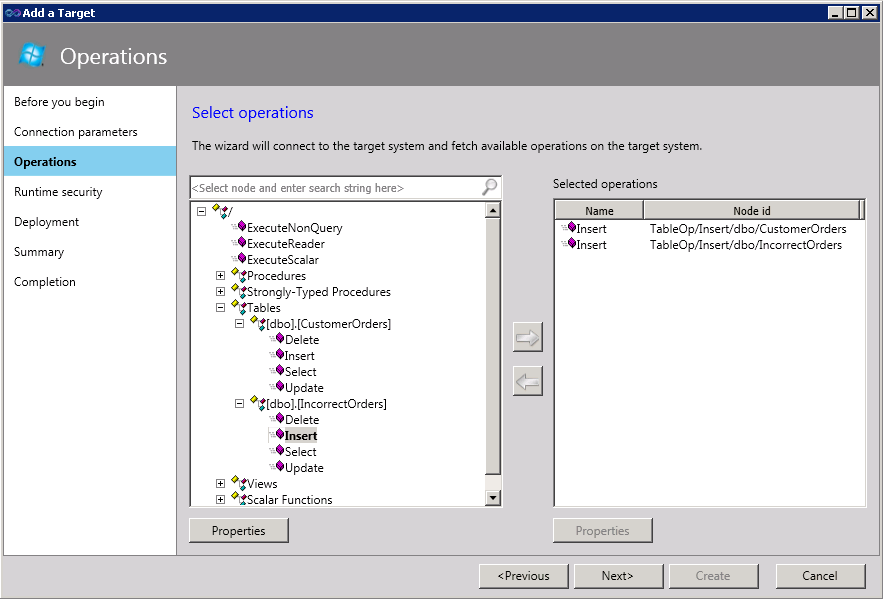Click the Cancel button
Screen dimensions: 883x599
(x=820, y=576)
